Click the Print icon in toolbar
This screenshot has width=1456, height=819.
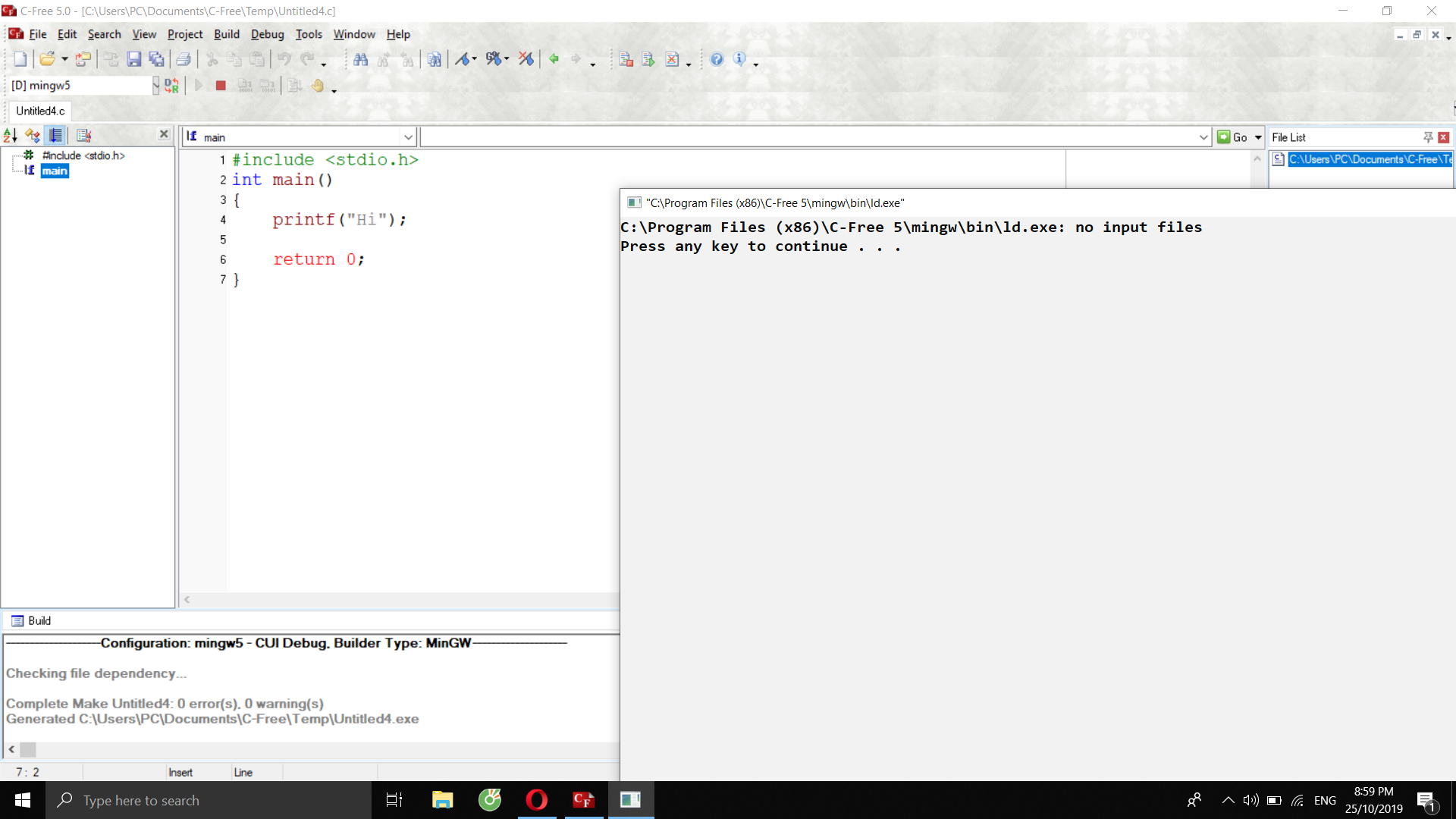click(184, 59)
